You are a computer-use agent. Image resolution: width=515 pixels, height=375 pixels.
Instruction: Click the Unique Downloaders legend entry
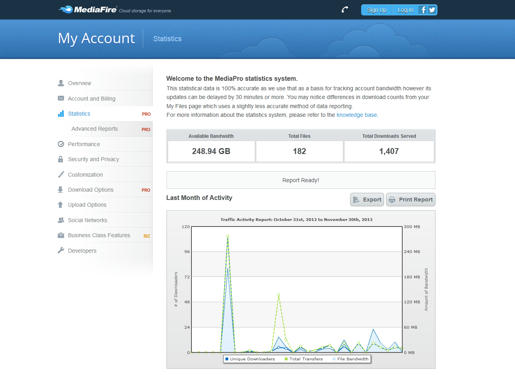[x=250, y=359]
